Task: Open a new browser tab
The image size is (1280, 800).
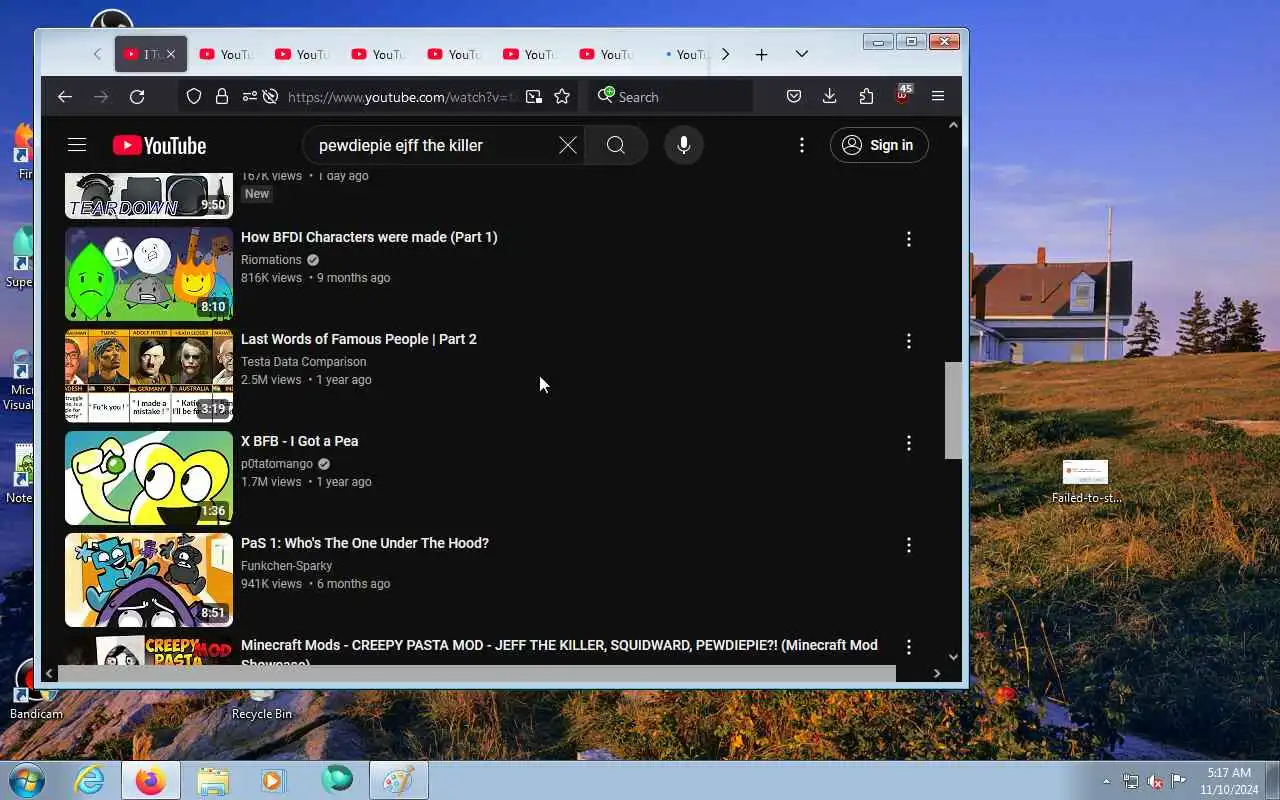Action: (x=761, y=54)
